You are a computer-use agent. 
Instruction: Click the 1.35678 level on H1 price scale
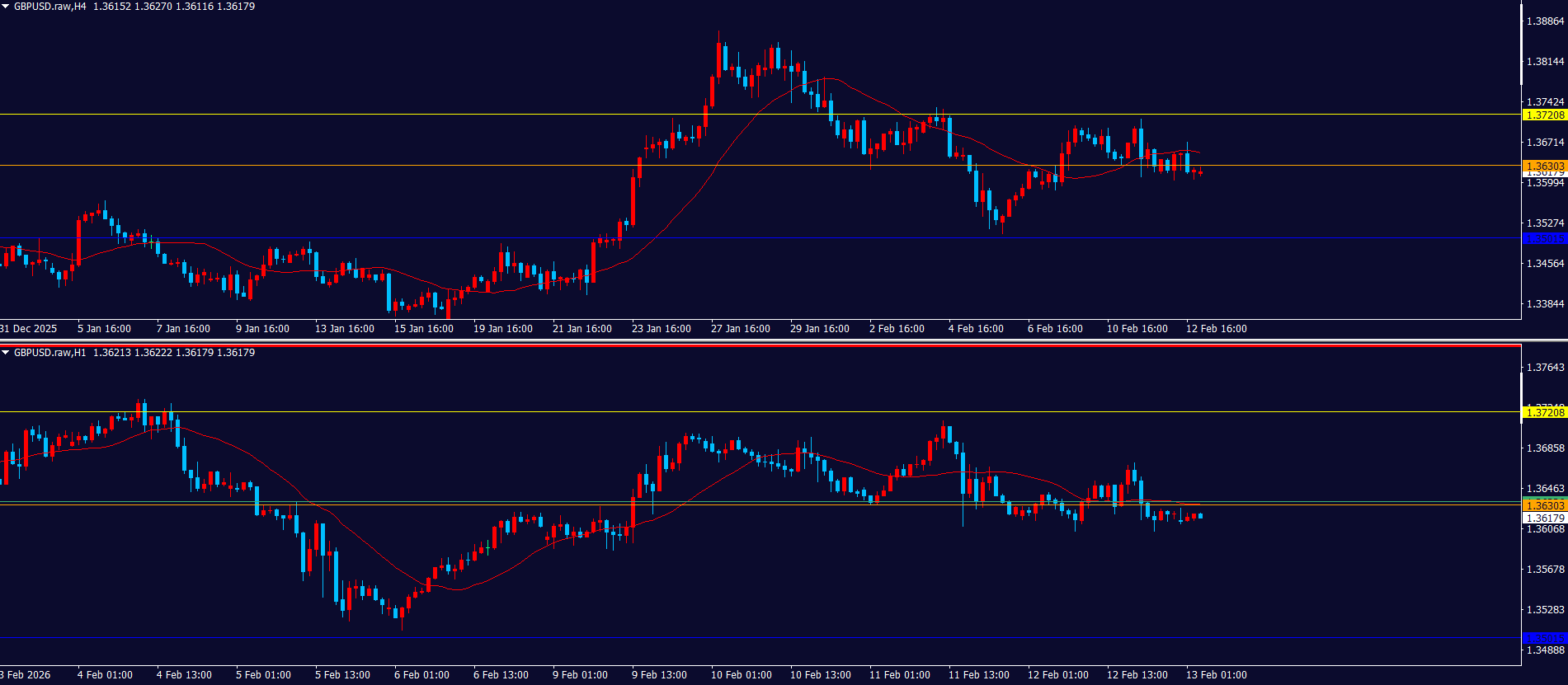tap(1545, 570)
